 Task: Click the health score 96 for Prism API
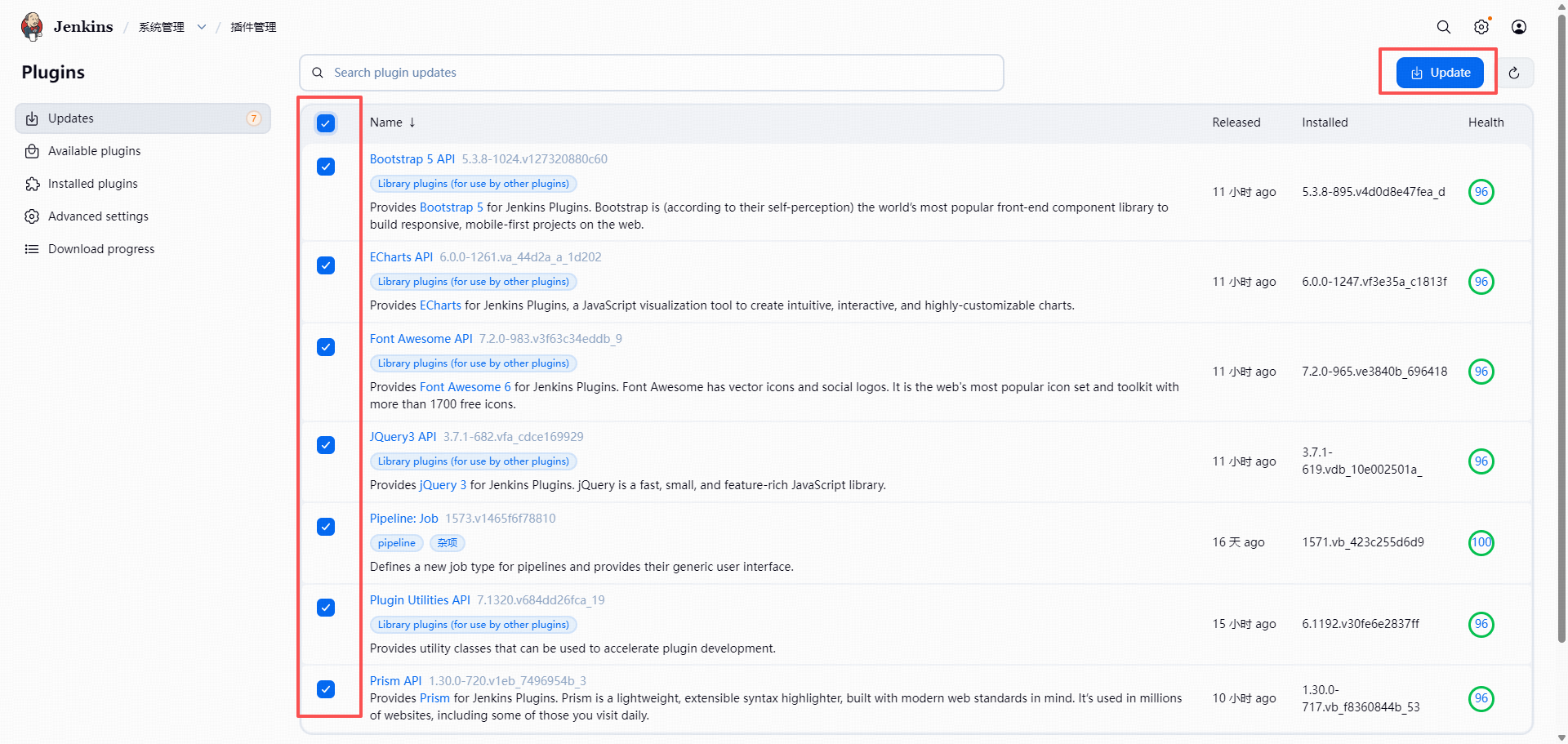1481,698
